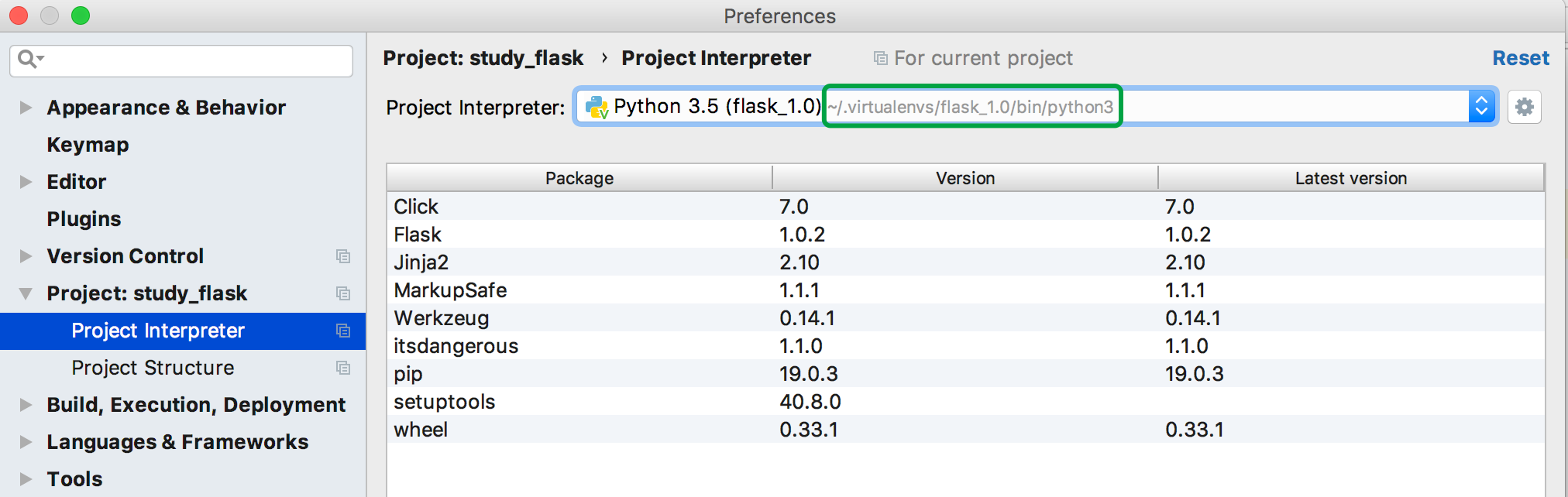
Task: Click the project-level icon beside Project: study_flask
Action: (343, 293)
